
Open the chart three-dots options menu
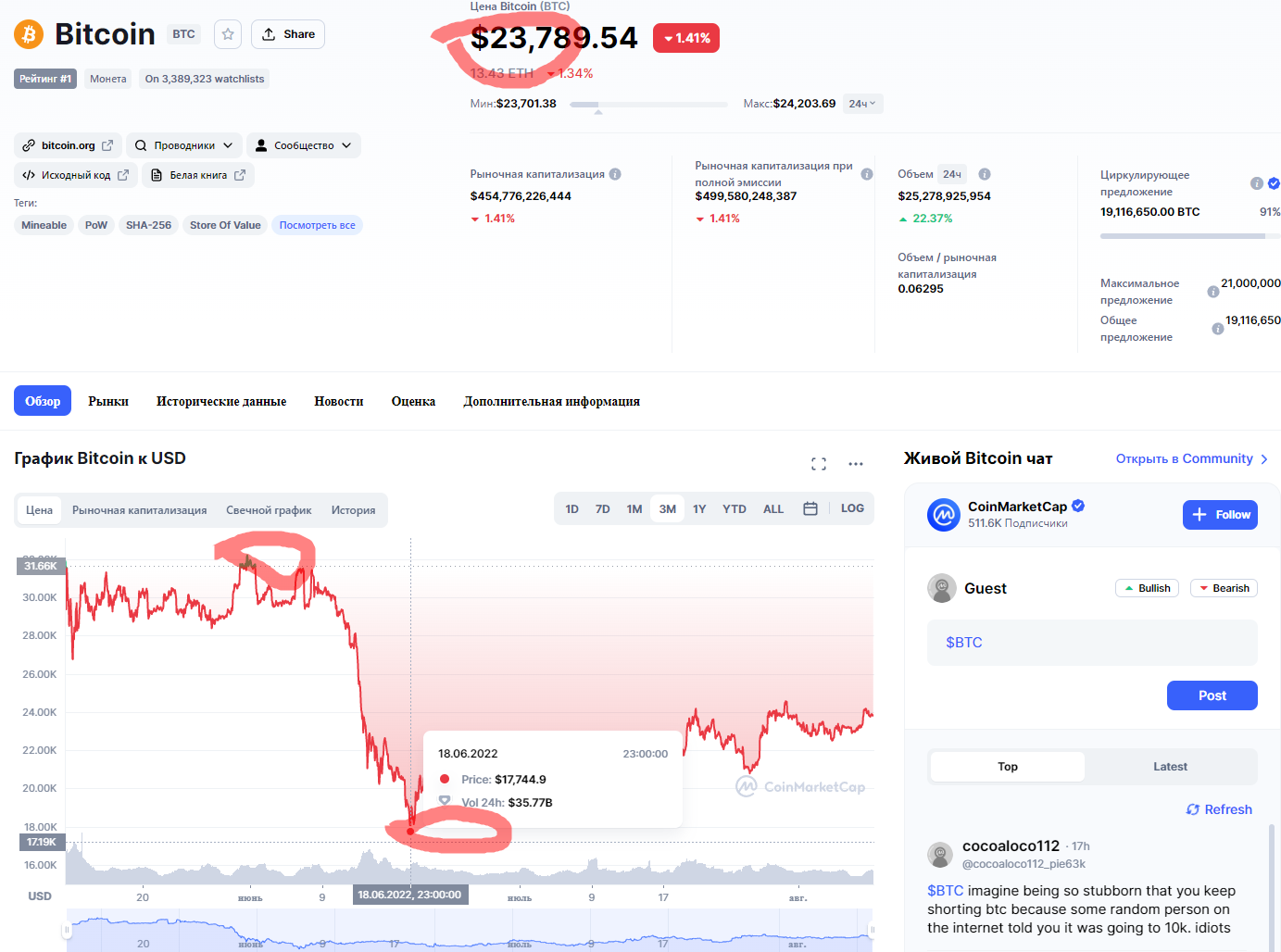856,464
